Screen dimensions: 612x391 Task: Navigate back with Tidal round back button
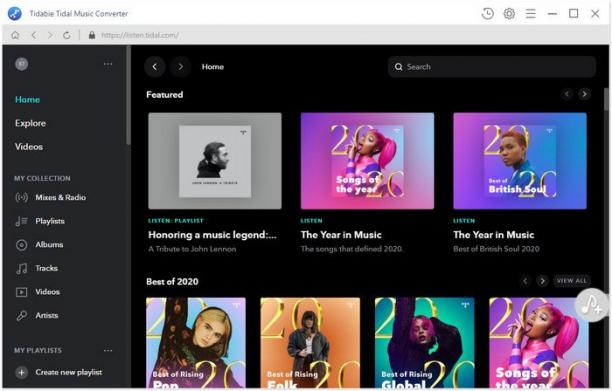click(155, 67)
